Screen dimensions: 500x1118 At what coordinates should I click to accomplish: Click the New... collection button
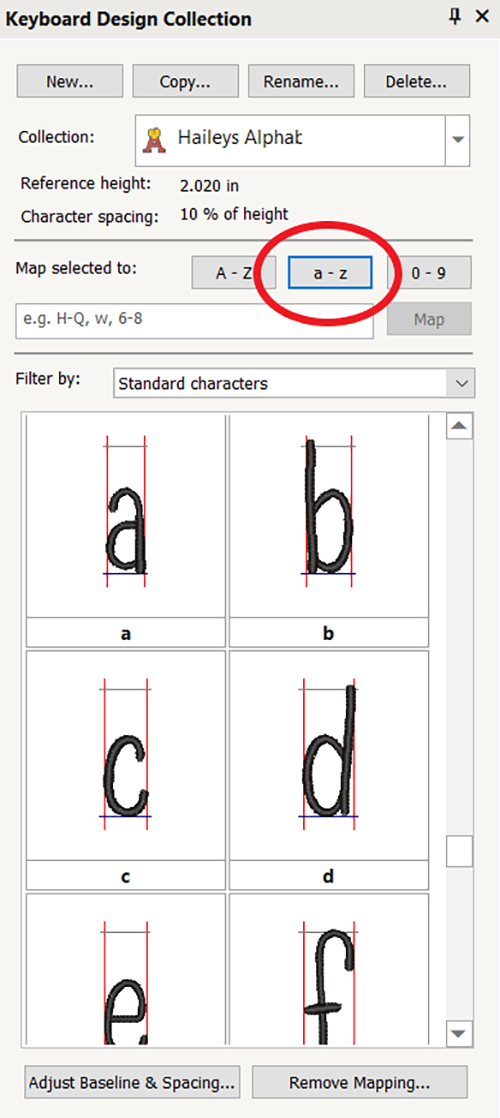point(70,81)
